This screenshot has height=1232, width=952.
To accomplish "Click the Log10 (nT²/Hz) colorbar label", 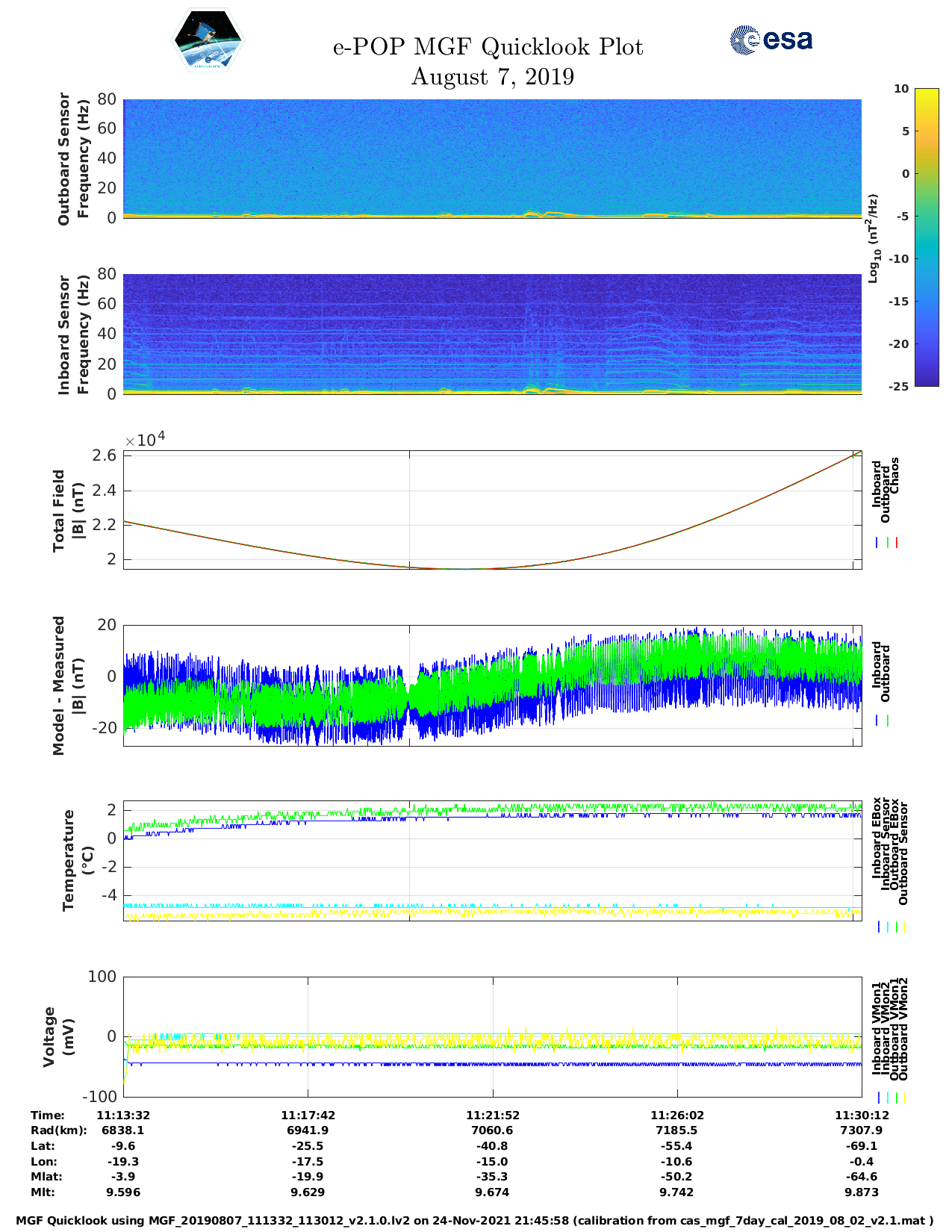I will coord(873,238).
